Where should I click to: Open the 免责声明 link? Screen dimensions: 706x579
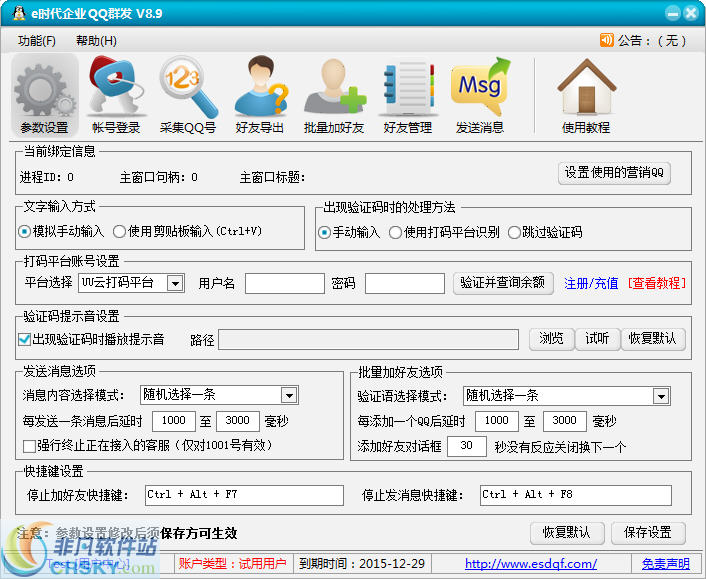(x=666, y=563)
